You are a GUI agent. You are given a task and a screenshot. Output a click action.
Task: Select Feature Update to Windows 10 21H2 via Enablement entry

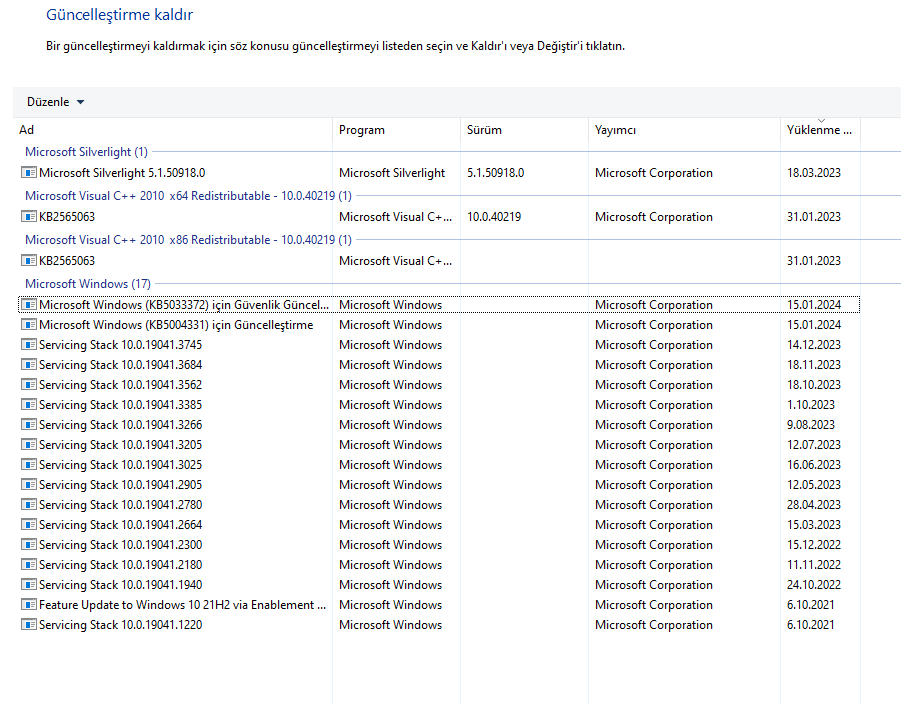182,604
